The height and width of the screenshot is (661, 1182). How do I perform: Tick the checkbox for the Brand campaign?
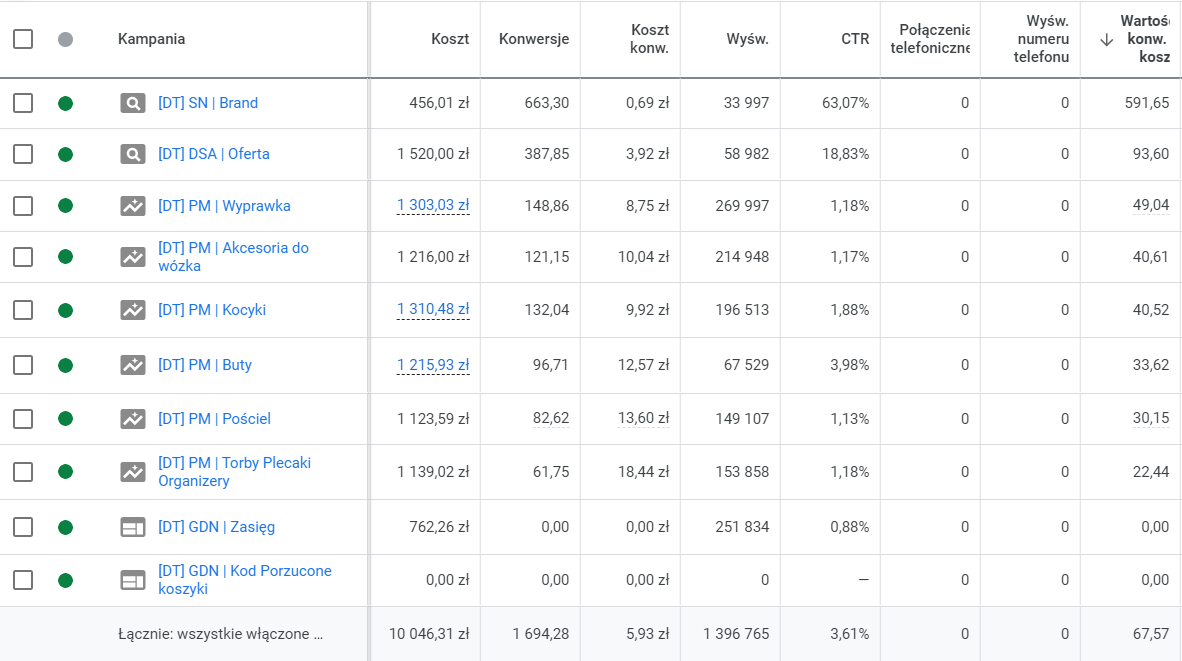pos(23,103)
